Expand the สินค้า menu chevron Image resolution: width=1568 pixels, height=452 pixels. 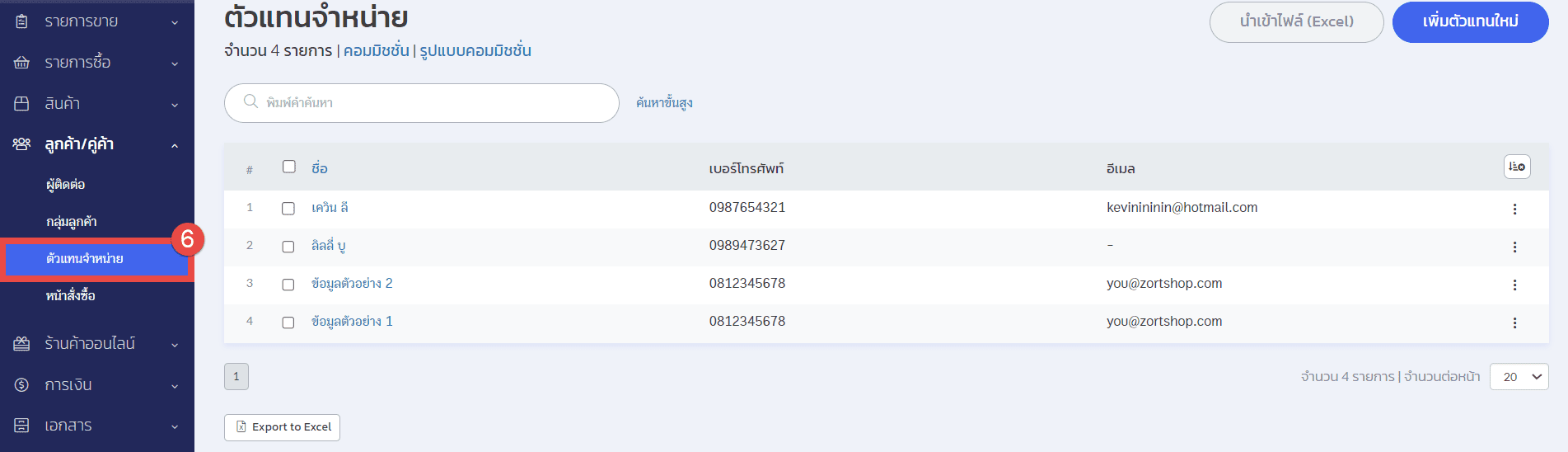175,106
